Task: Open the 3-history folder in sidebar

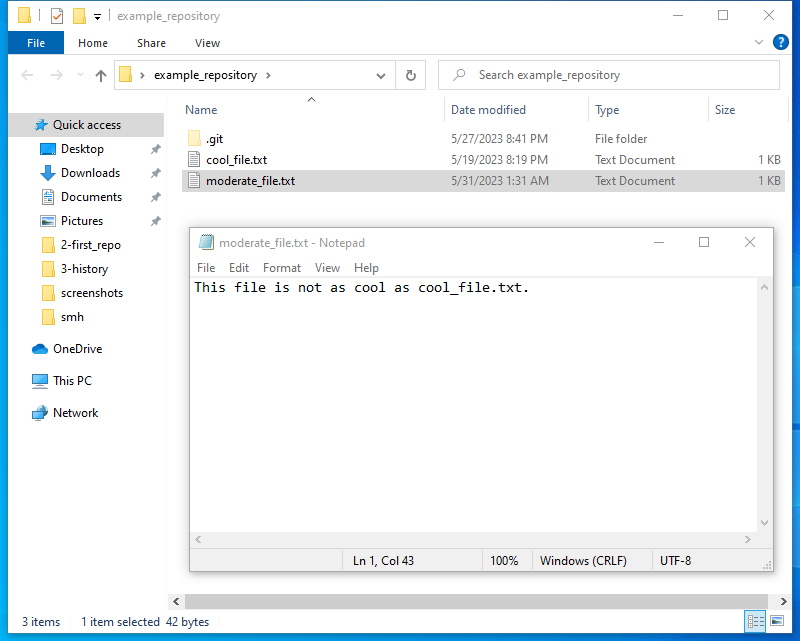Action: click(x=84, y=269)
